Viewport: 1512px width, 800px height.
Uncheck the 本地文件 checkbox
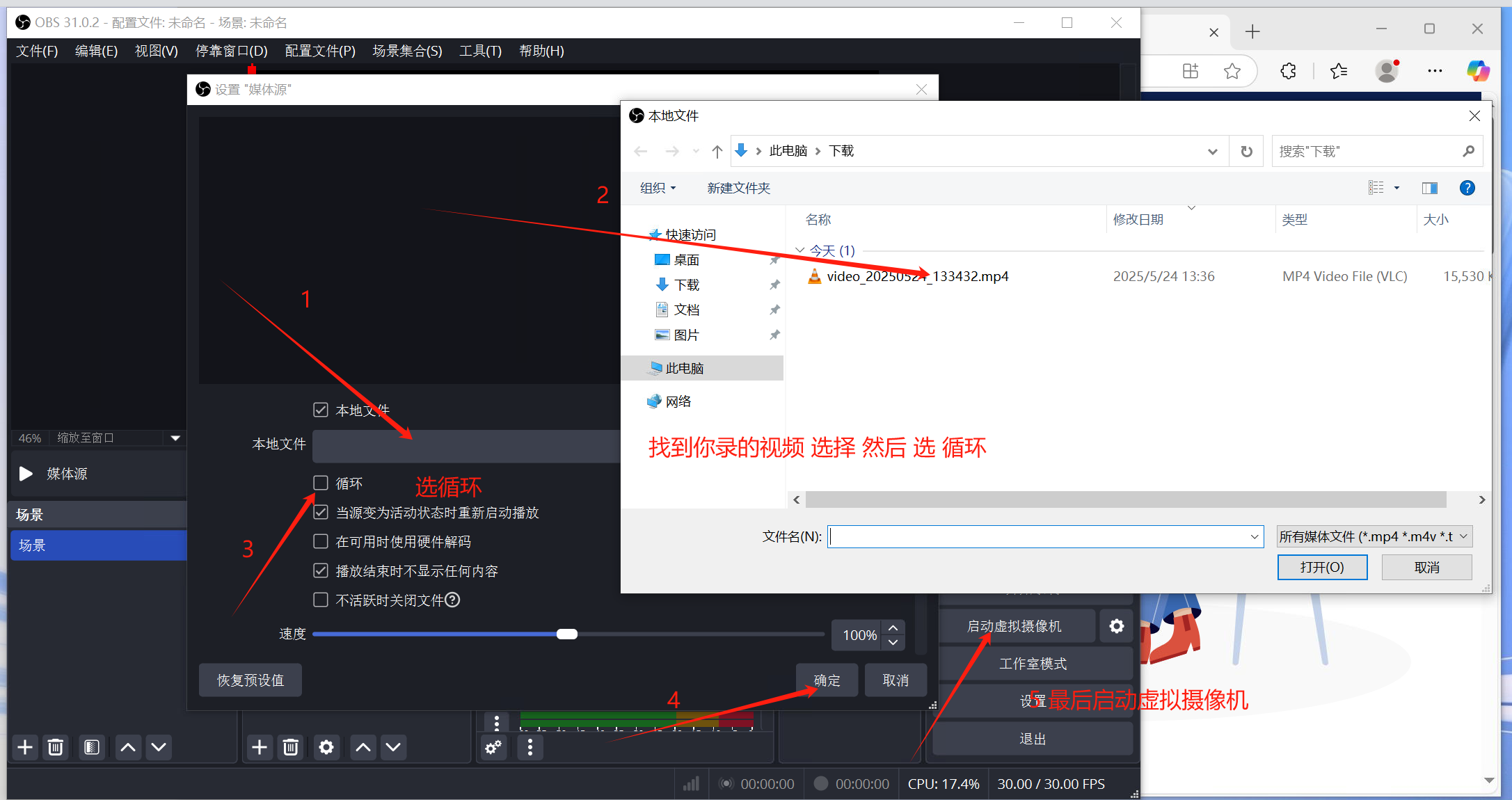(321, 410)
